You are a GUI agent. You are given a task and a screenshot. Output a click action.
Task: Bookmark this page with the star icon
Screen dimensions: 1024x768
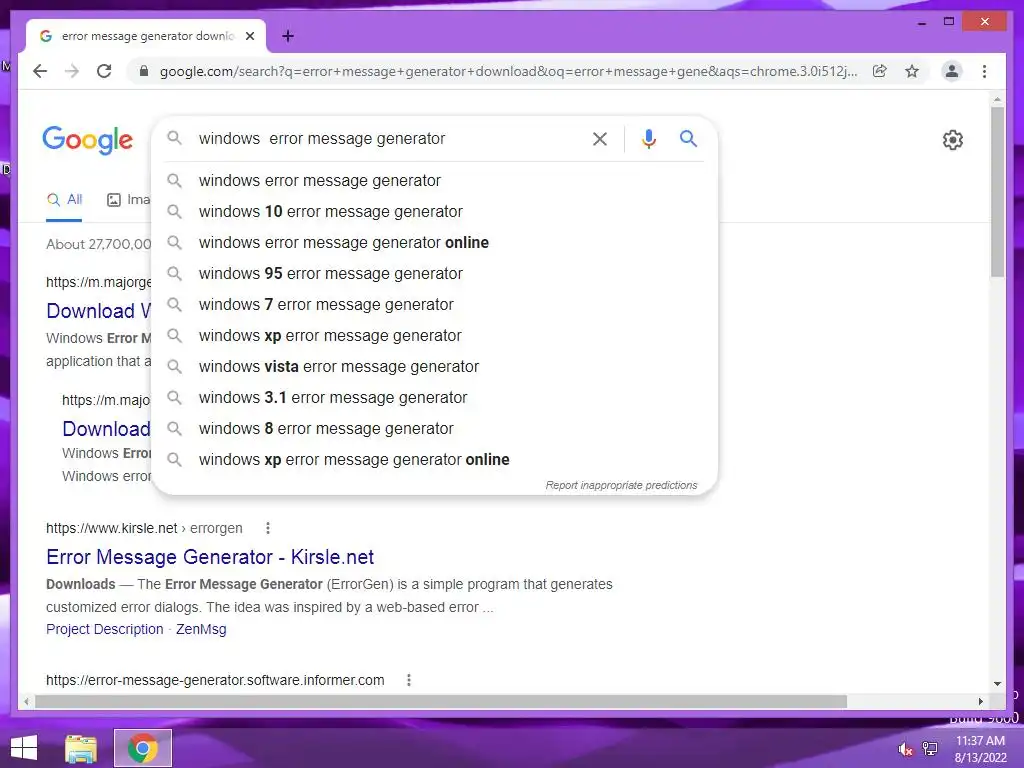(x=912, y=71)
